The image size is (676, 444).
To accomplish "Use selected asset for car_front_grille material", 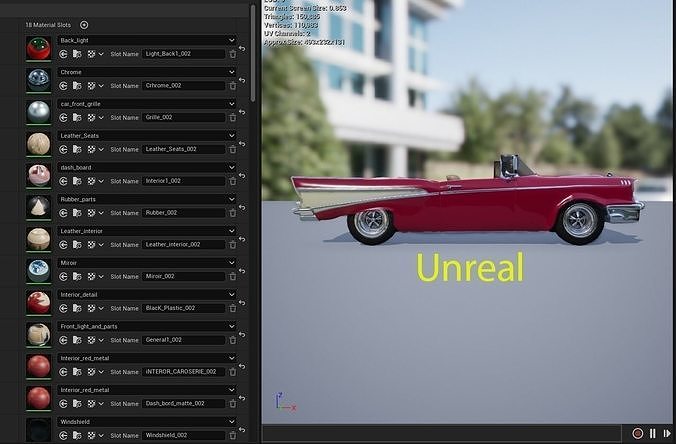I will pyautogui.click(x=63, y=117).
